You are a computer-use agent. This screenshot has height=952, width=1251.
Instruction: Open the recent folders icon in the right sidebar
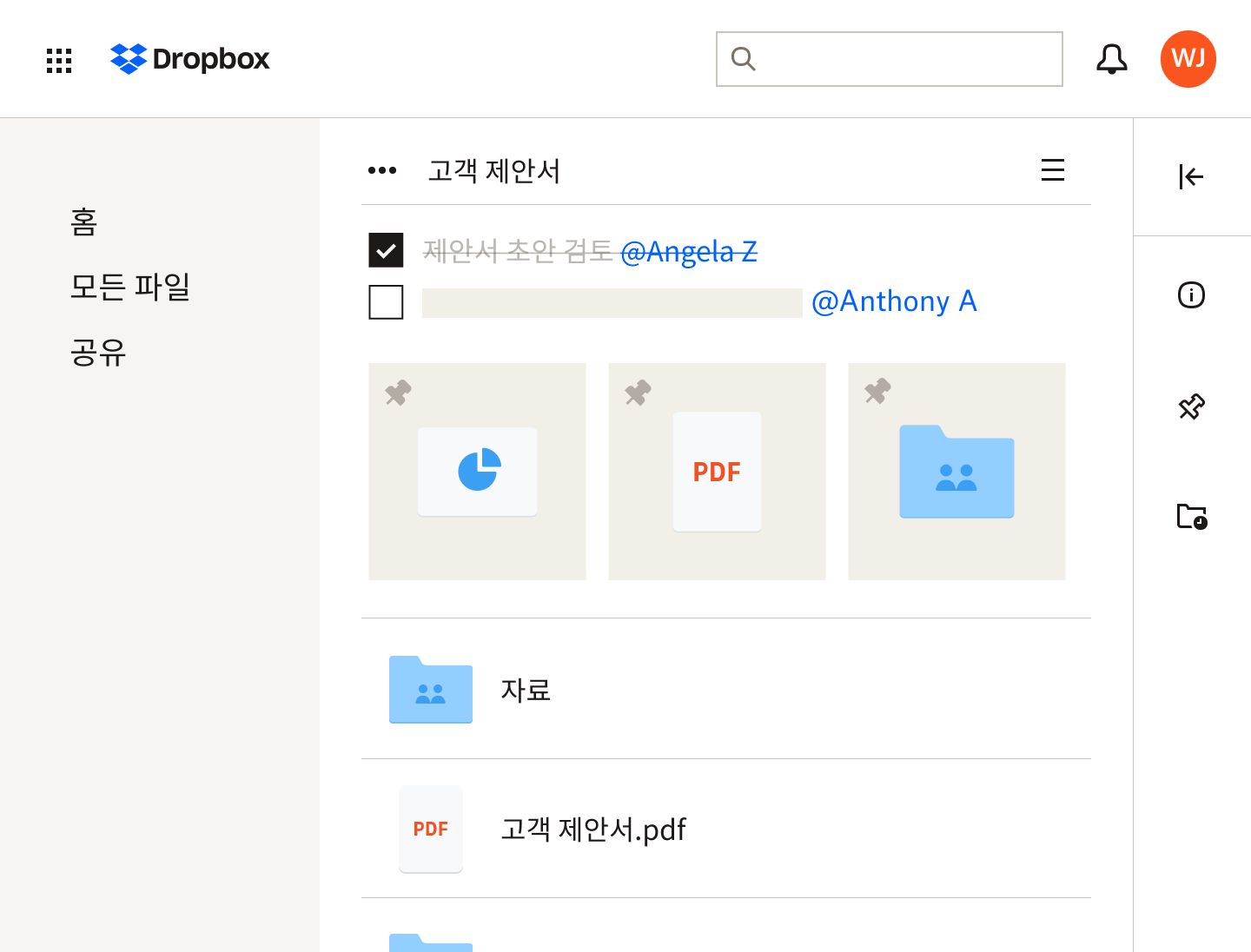[1191, 516]
